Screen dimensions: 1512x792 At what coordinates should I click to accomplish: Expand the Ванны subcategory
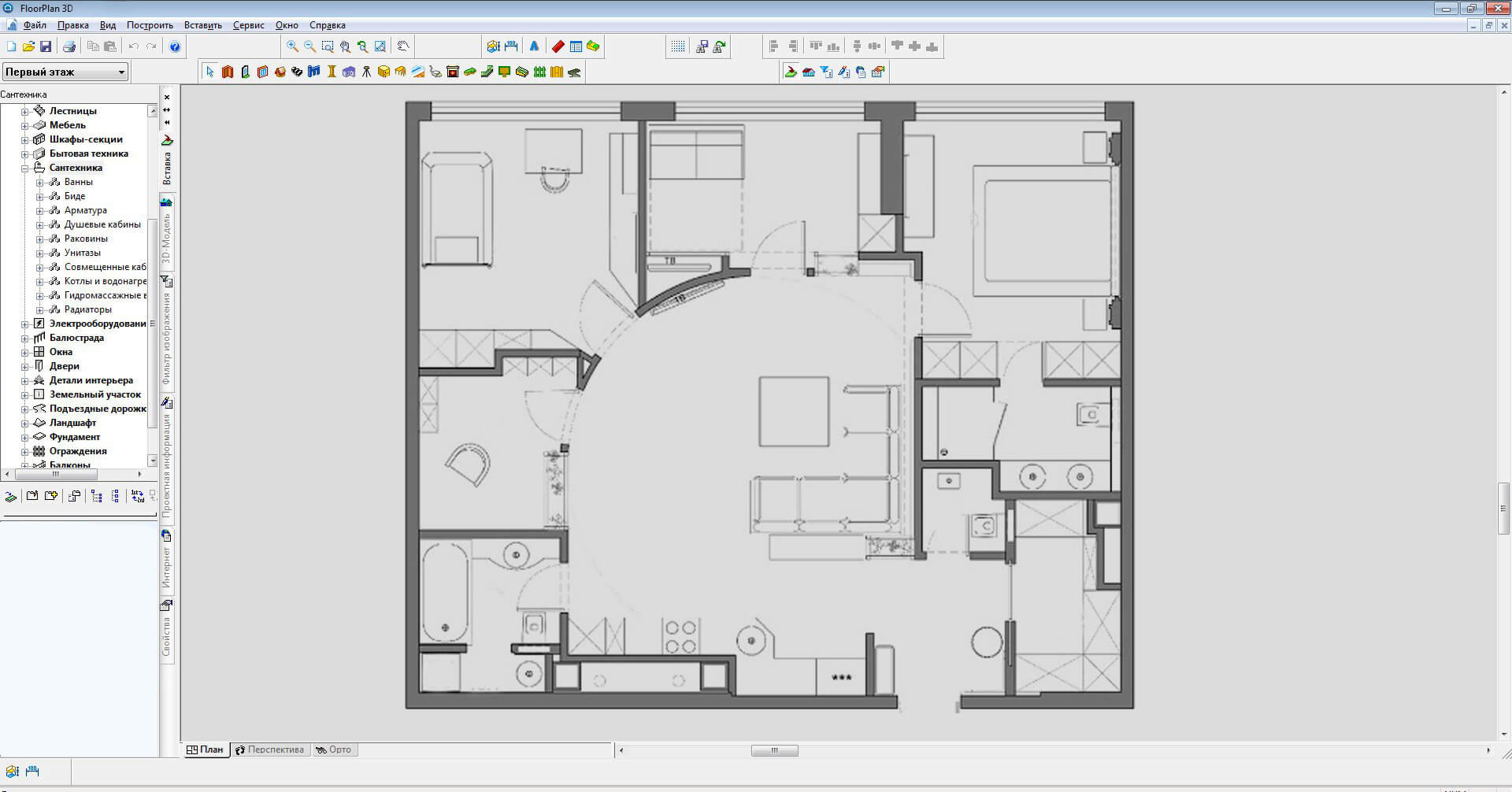(40, 183)
